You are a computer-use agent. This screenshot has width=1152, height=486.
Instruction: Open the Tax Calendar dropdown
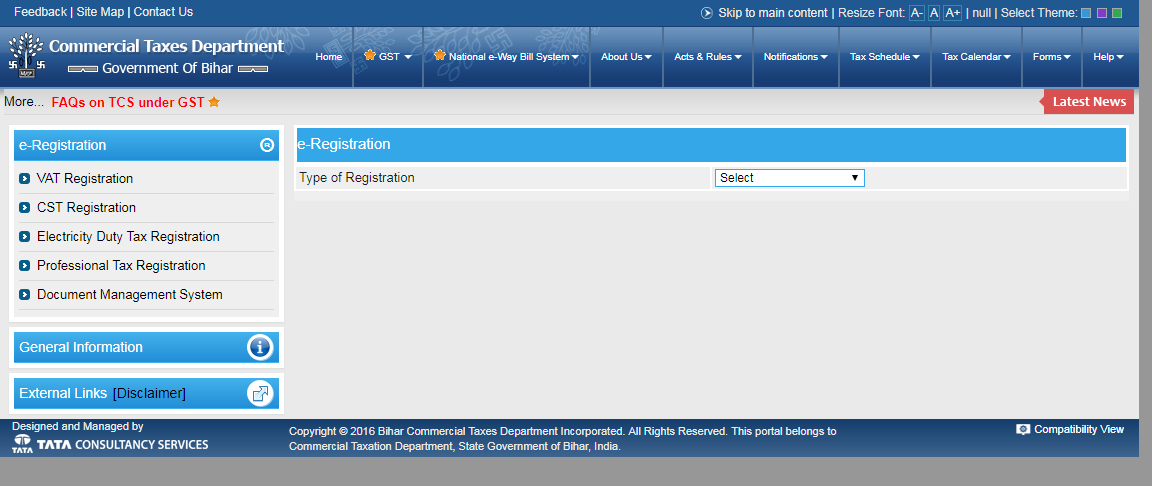(x=976, y=57)
